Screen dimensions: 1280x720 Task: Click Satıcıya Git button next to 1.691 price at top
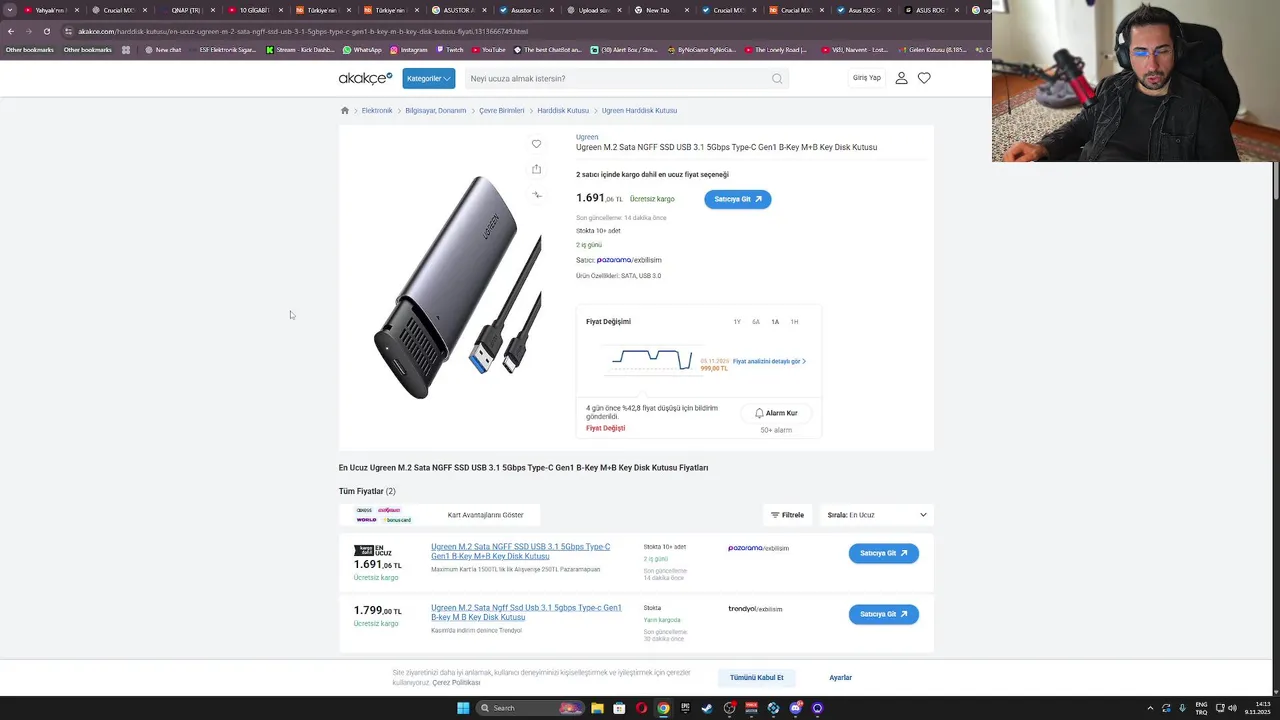(x=737, y=199)
